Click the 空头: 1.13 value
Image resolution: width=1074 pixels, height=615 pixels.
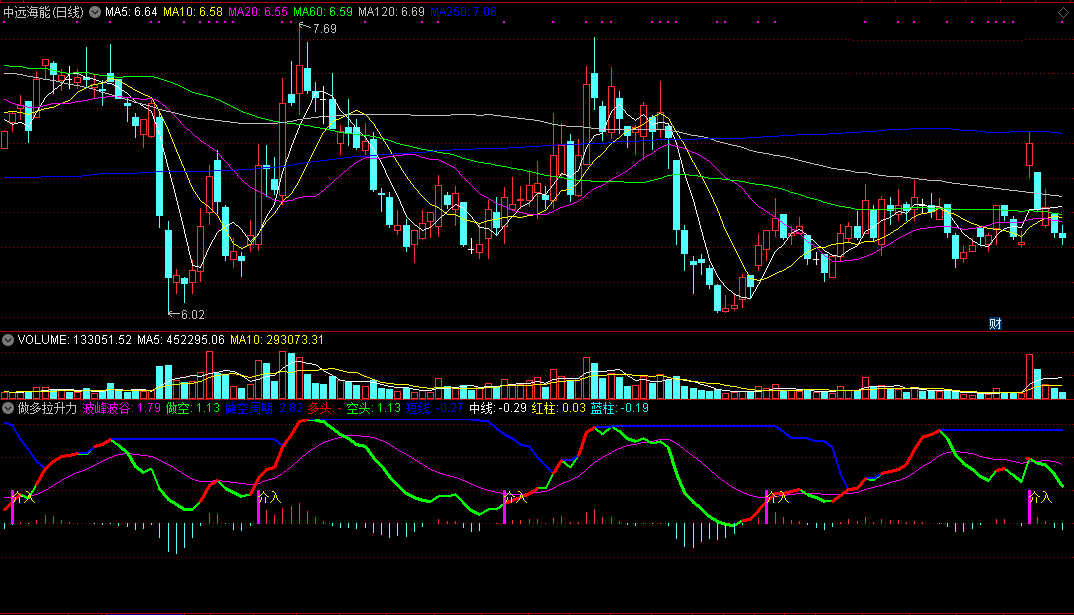tap(373, 408)
